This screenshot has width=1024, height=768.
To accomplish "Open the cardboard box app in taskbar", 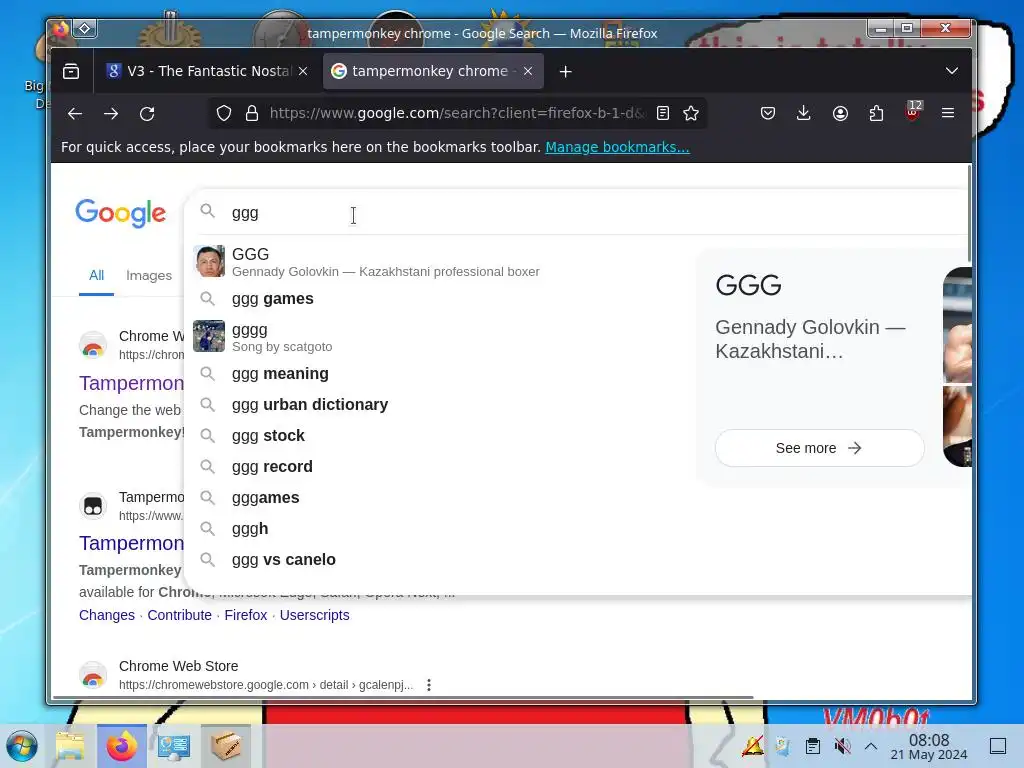I will pos(226,746).
